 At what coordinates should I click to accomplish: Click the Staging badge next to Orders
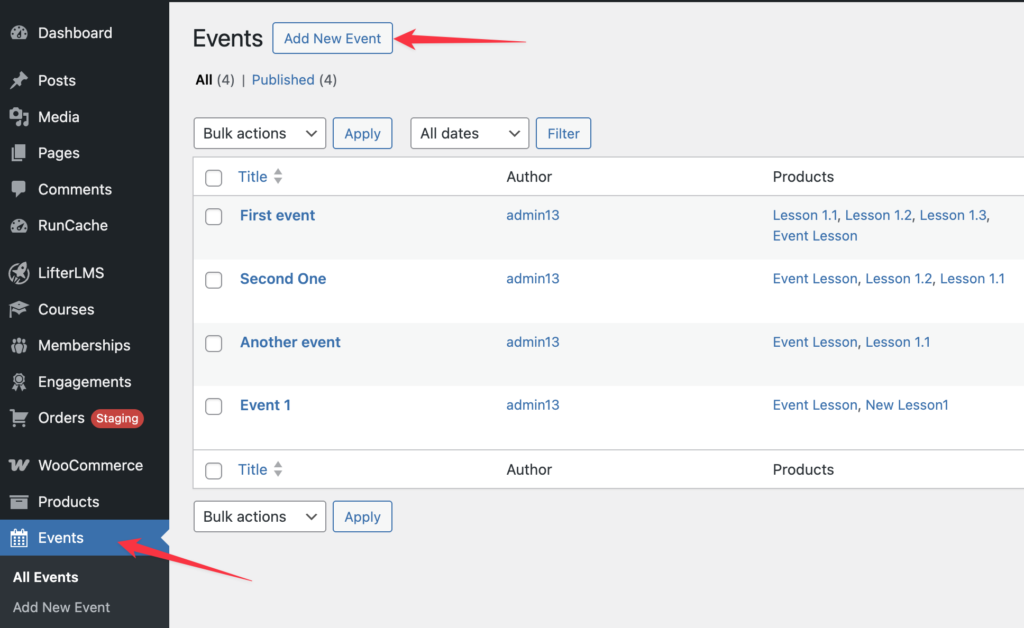click(117, 418)
